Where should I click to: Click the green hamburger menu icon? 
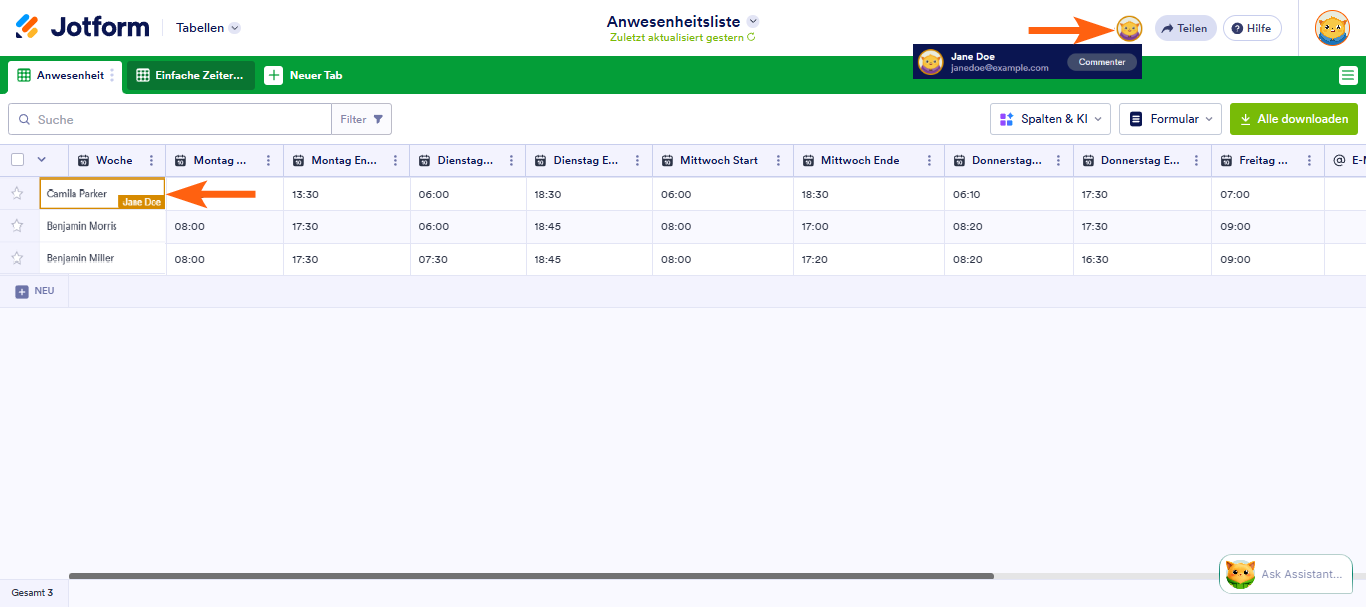click(x=1348, y=75)
